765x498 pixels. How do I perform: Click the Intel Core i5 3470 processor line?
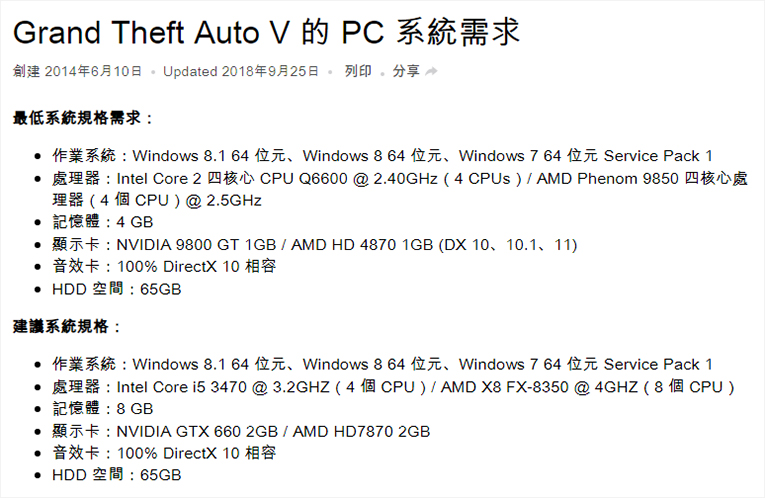pyautogui.click(x=393, y=386)
